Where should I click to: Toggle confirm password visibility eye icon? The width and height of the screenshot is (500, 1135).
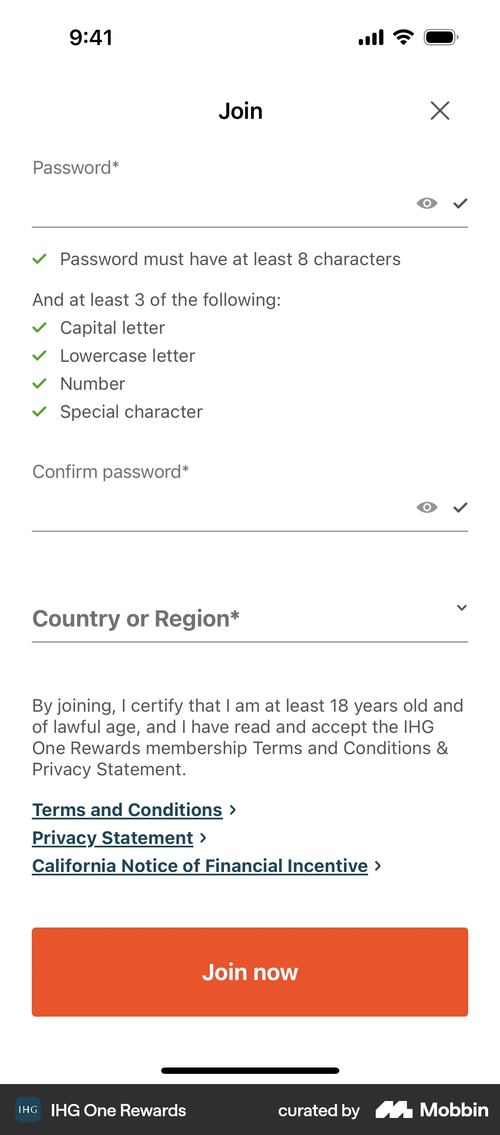[427, 507]
